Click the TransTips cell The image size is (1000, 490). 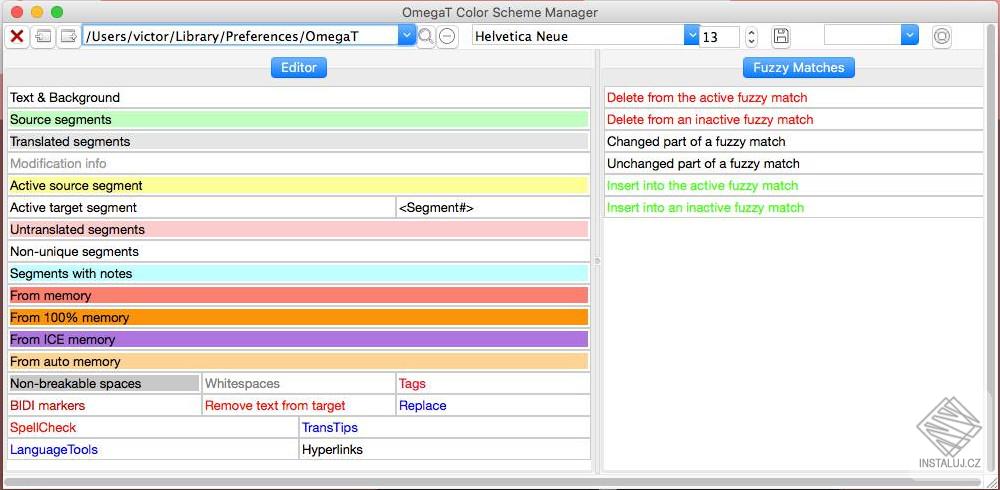[x=445, y=427]
